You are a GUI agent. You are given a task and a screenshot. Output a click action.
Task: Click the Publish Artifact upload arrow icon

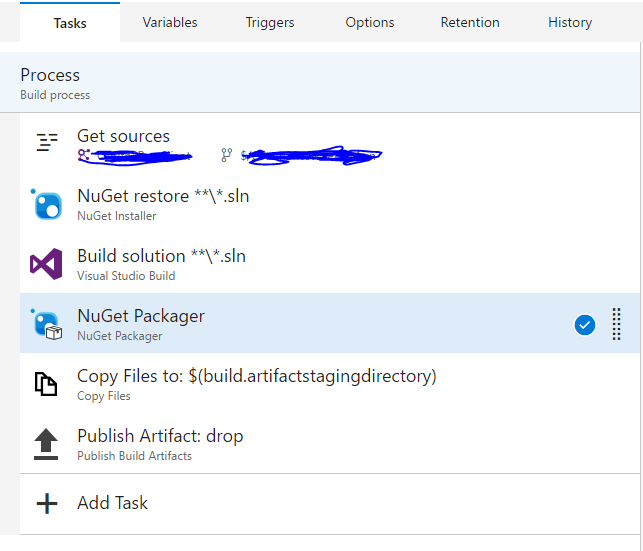point(46,444)
